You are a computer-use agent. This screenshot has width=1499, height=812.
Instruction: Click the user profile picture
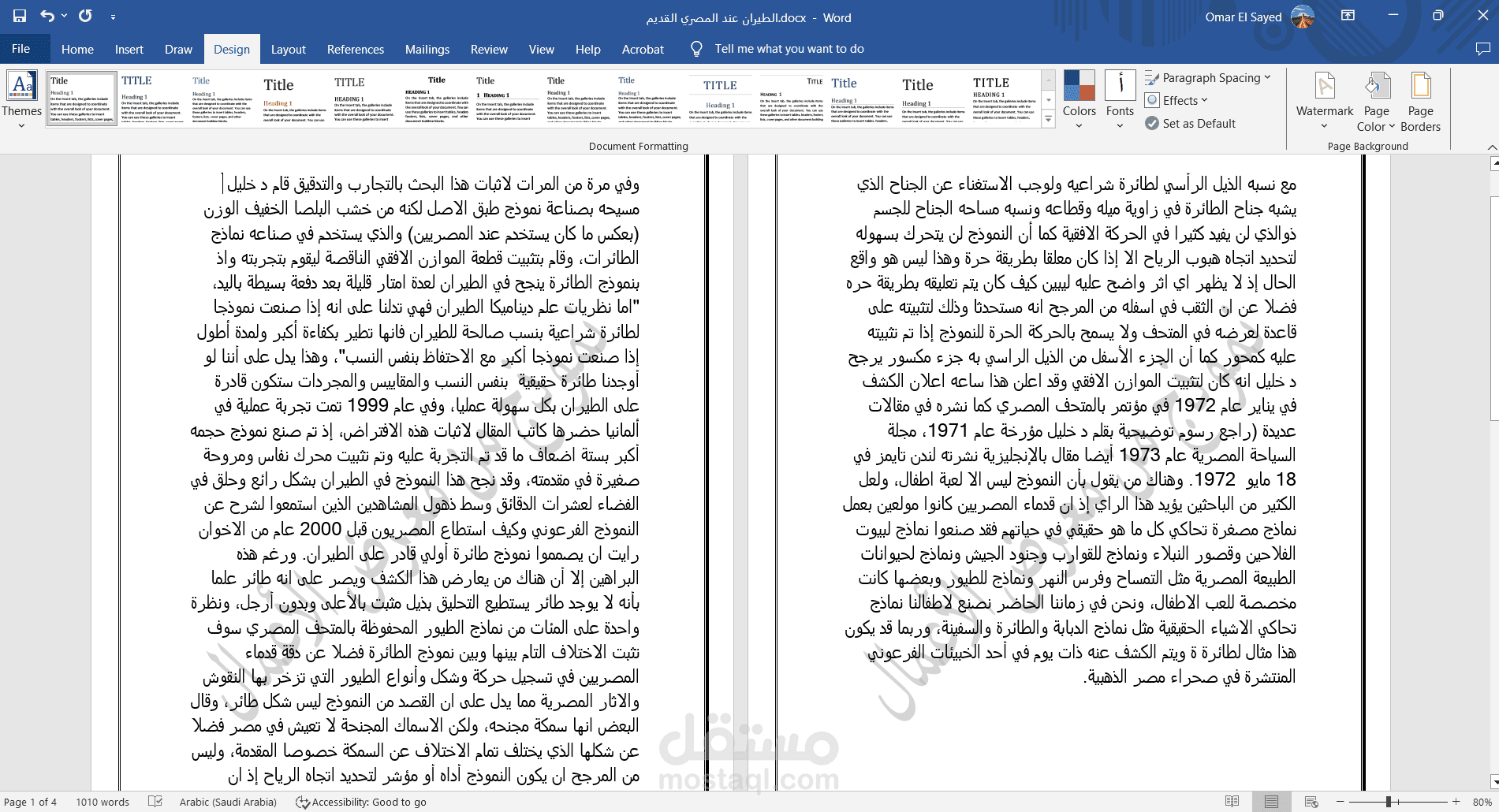pyautogui.click(x=1303, y=17)
